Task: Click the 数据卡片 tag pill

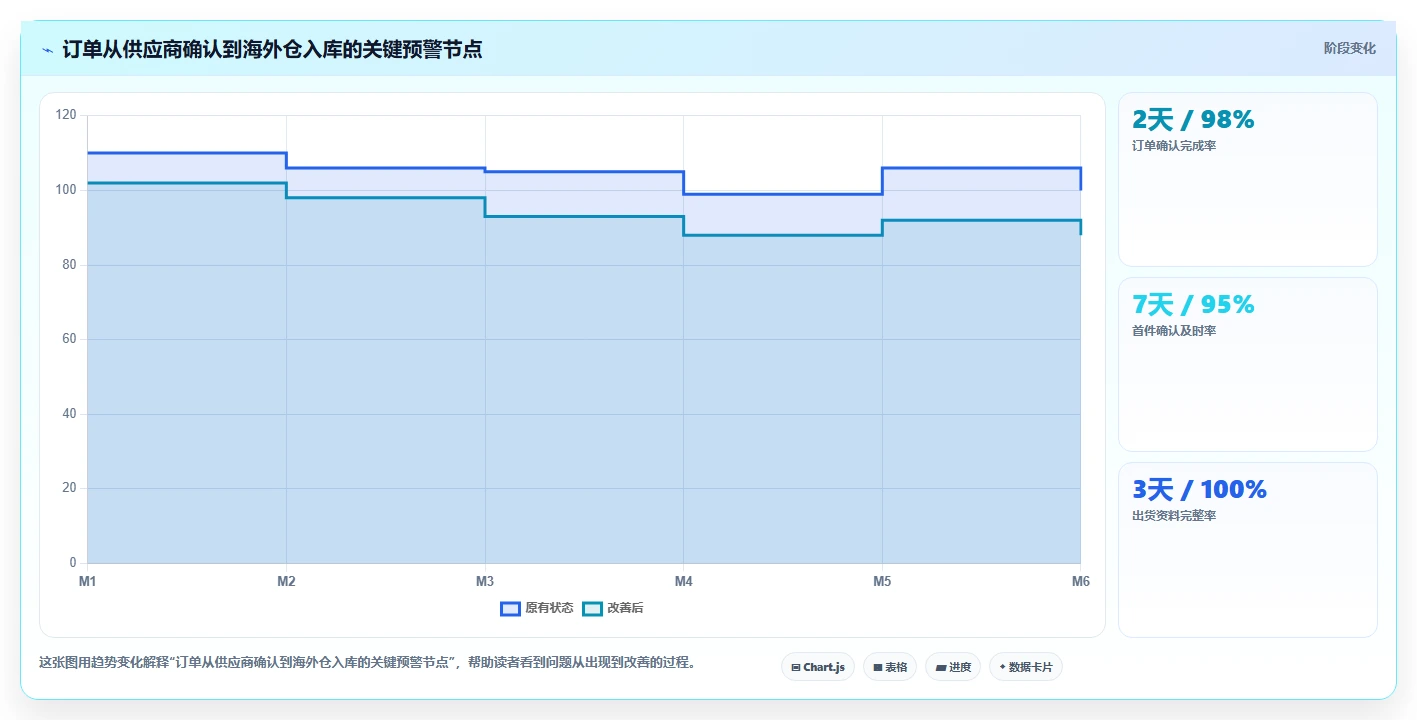Action: point(1026,667)
